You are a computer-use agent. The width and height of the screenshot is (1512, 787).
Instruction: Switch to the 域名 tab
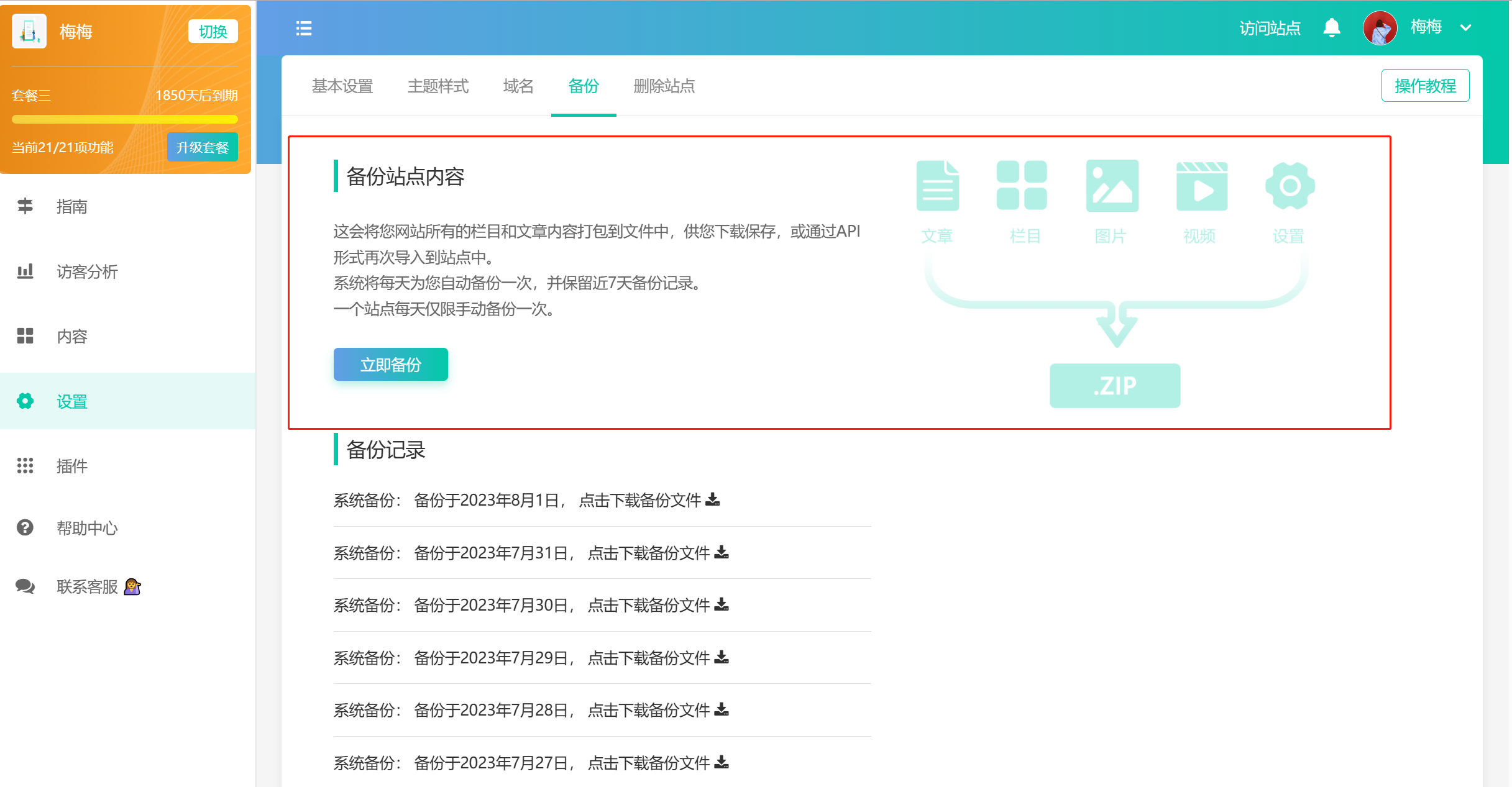pos(518,86)
